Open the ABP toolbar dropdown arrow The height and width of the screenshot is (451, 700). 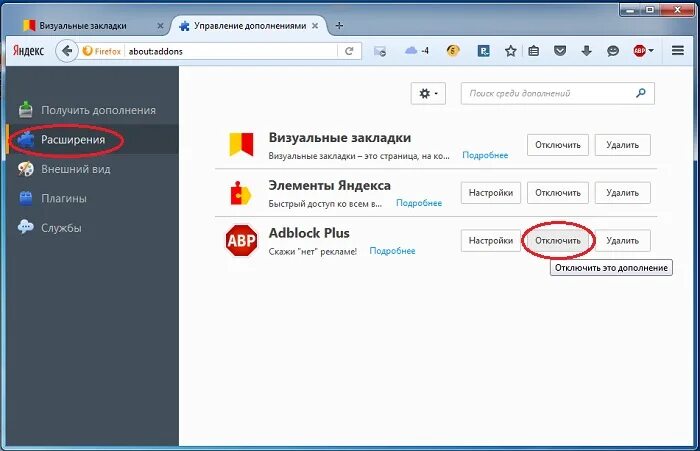click(651, 51)
